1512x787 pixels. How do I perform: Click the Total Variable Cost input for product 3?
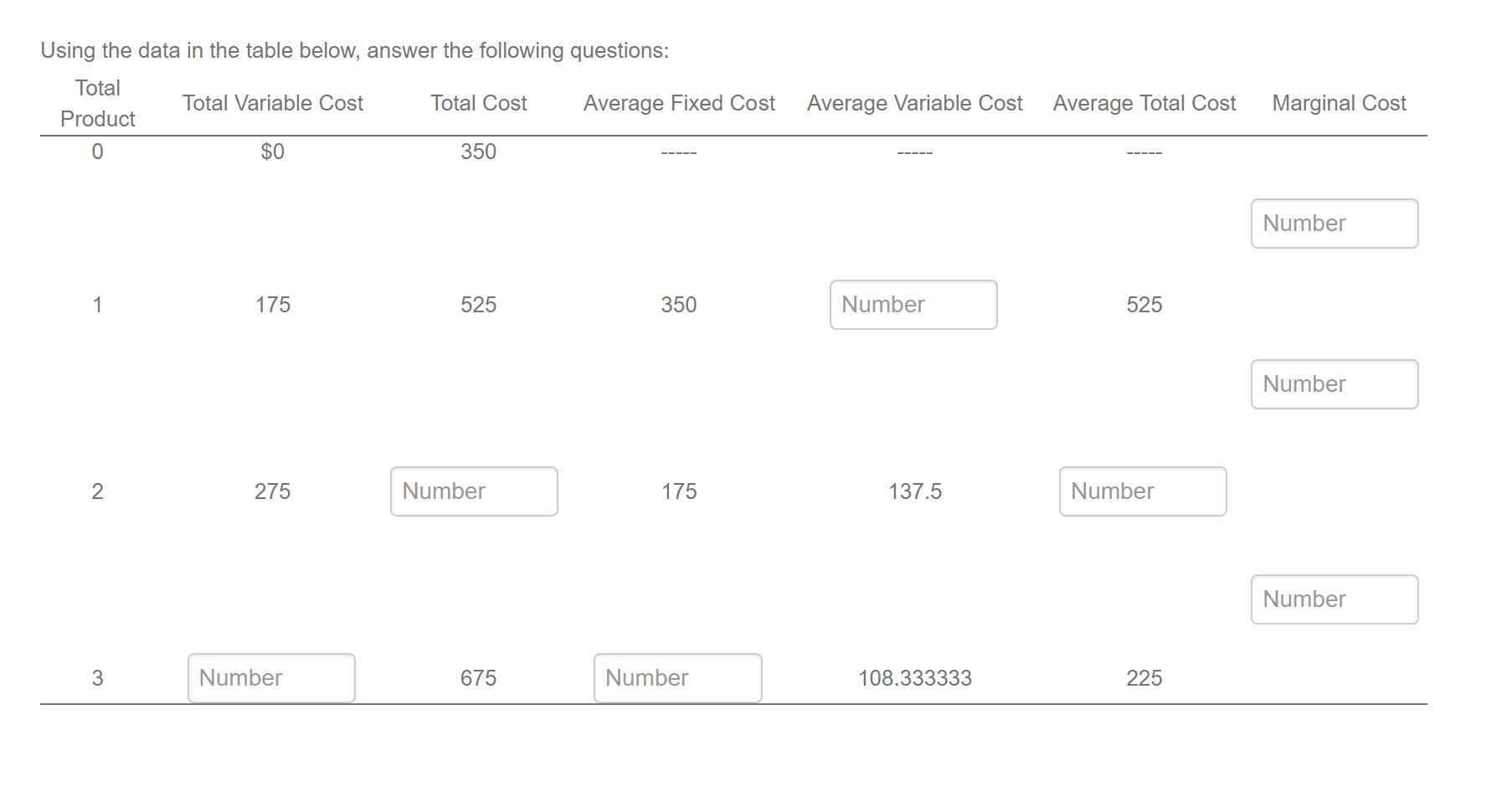pos(270,677)
